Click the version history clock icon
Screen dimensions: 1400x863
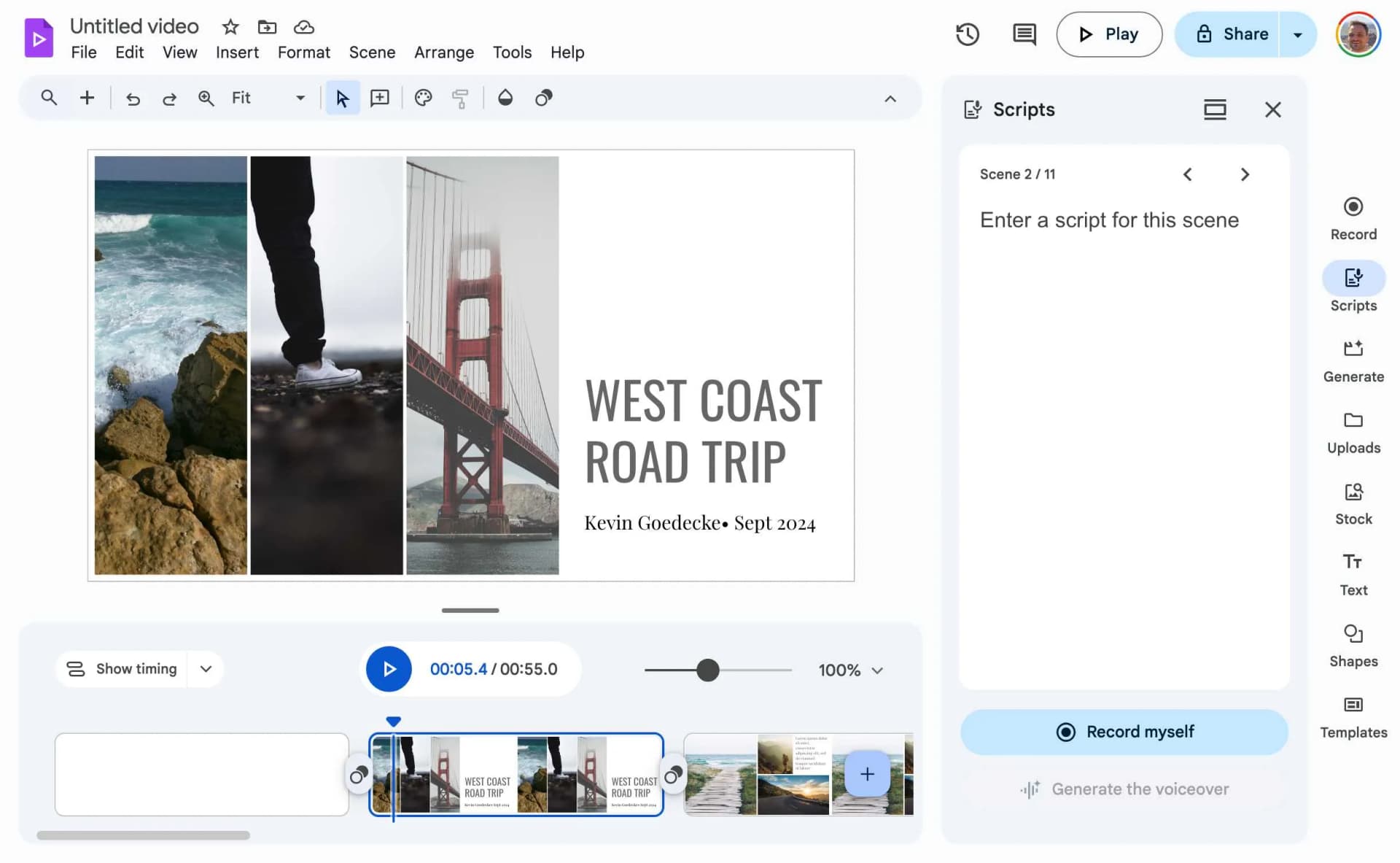tap(967, 34)
